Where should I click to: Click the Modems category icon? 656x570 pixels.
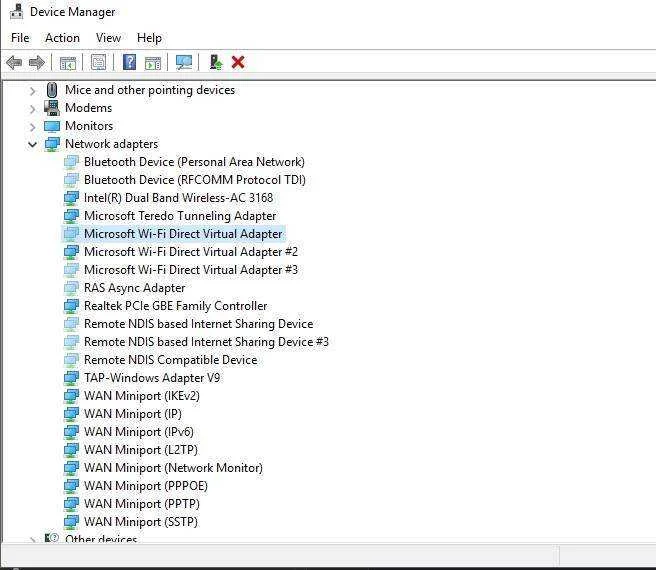pos(52,108)
